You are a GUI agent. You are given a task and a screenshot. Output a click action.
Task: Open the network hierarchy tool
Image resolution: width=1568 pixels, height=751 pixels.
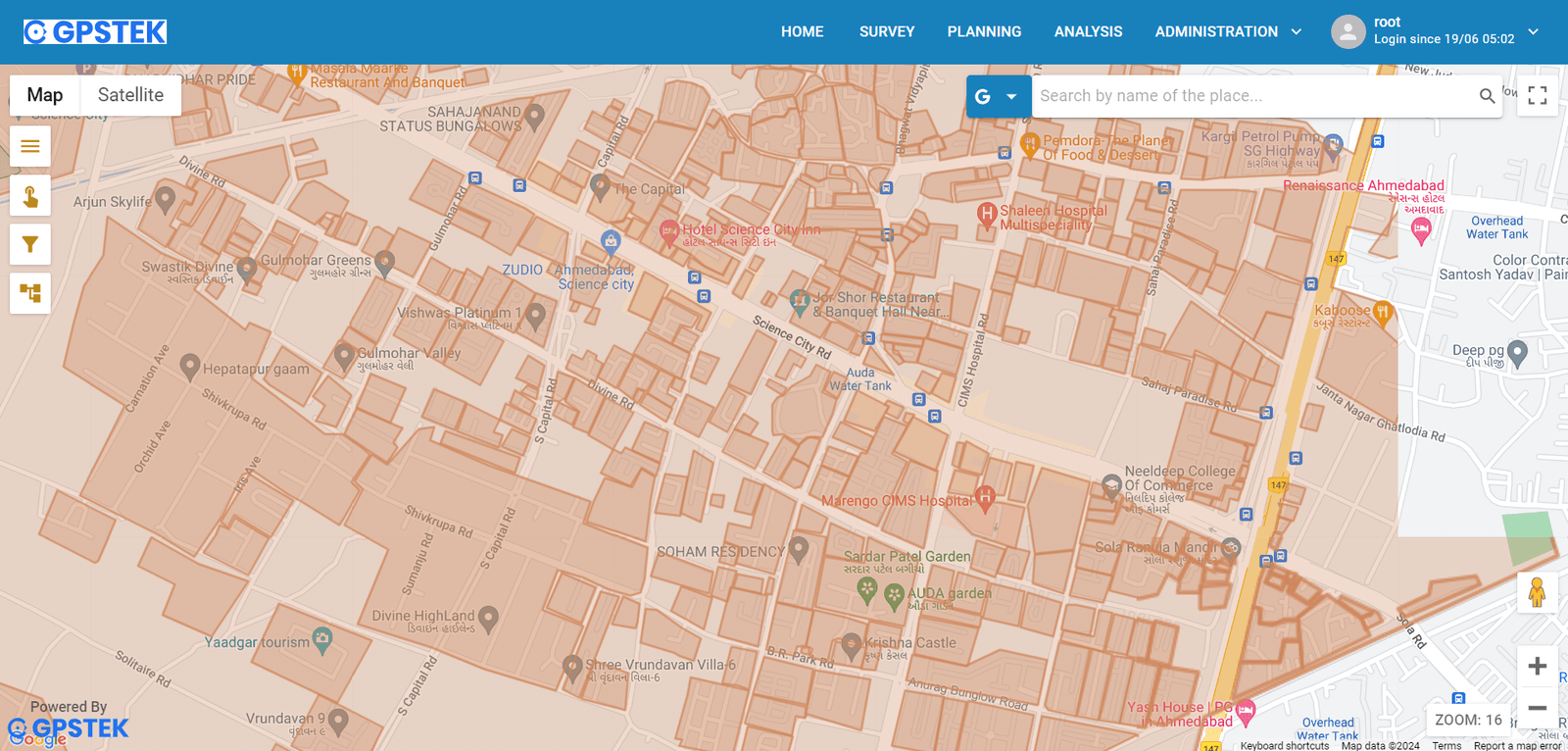tap(30, 293)
